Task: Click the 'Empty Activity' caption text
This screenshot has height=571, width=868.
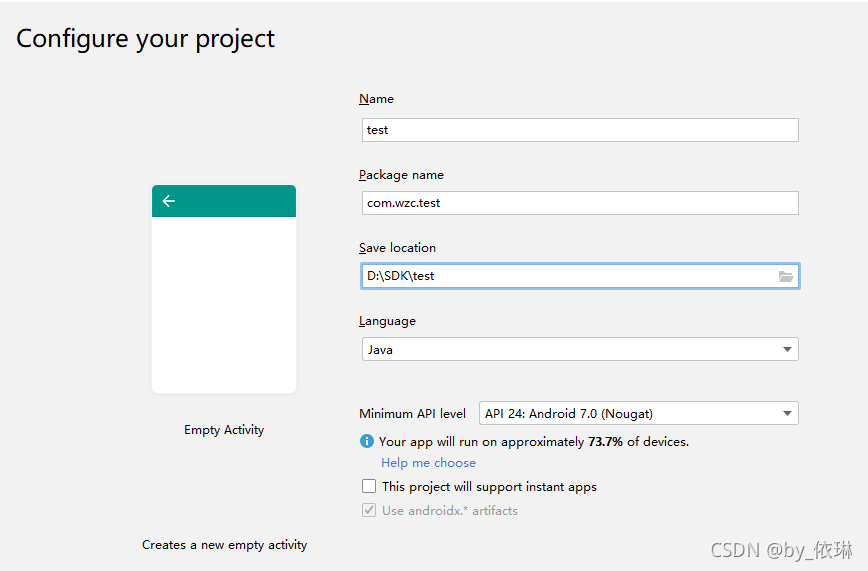Action: point(224,430)
